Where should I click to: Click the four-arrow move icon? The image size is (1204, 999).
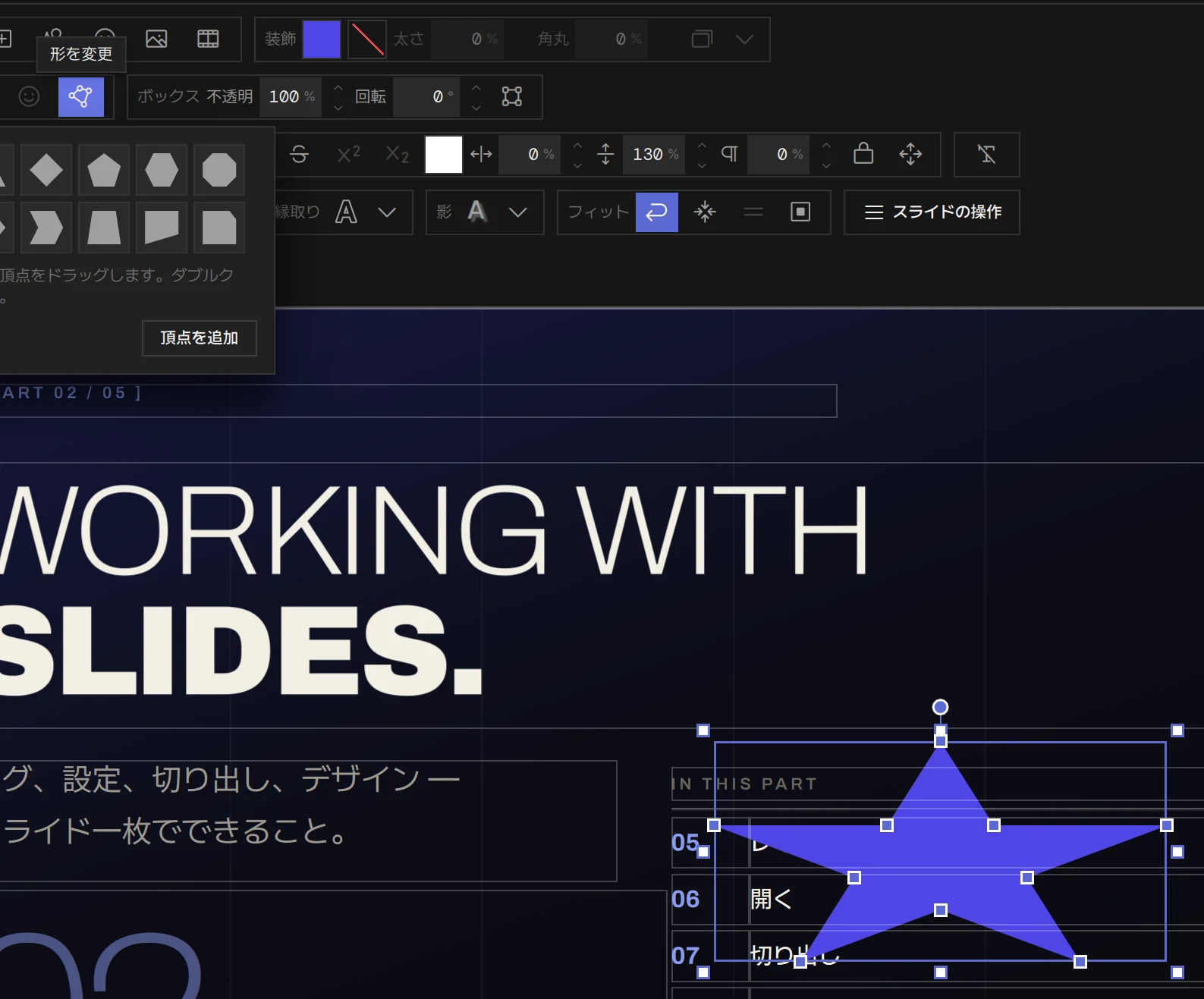[x=910, y=154]
